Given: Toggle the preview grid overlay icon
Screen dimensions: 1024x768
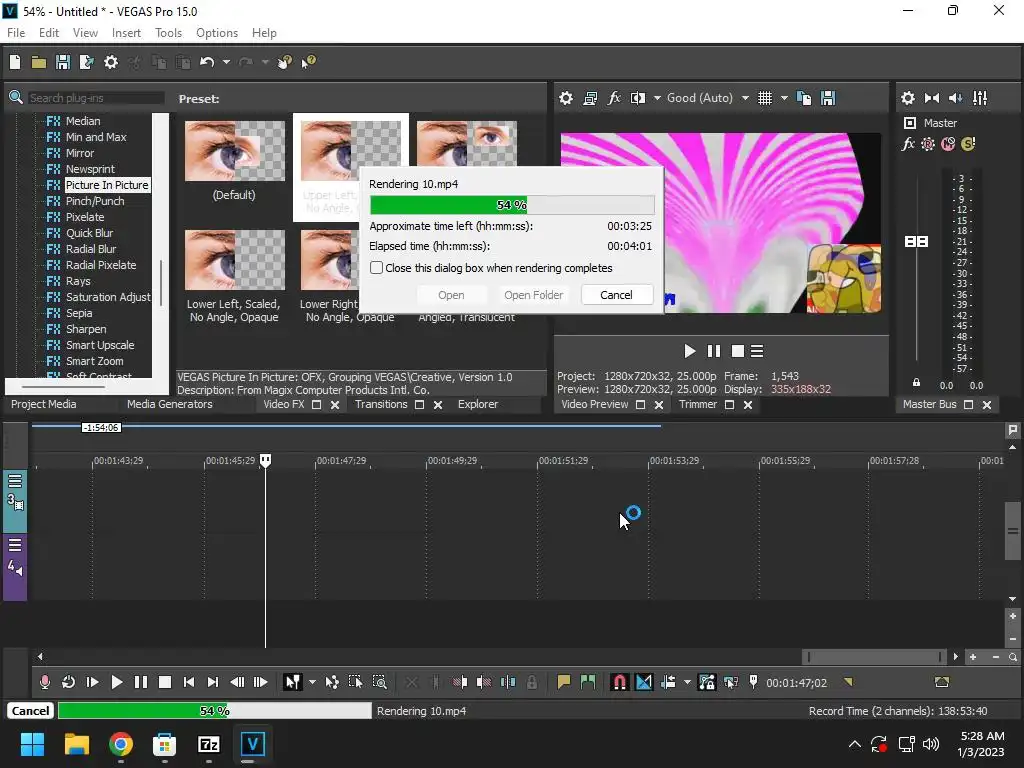Looking at the screenshot, I should click(x=765, y=98).
